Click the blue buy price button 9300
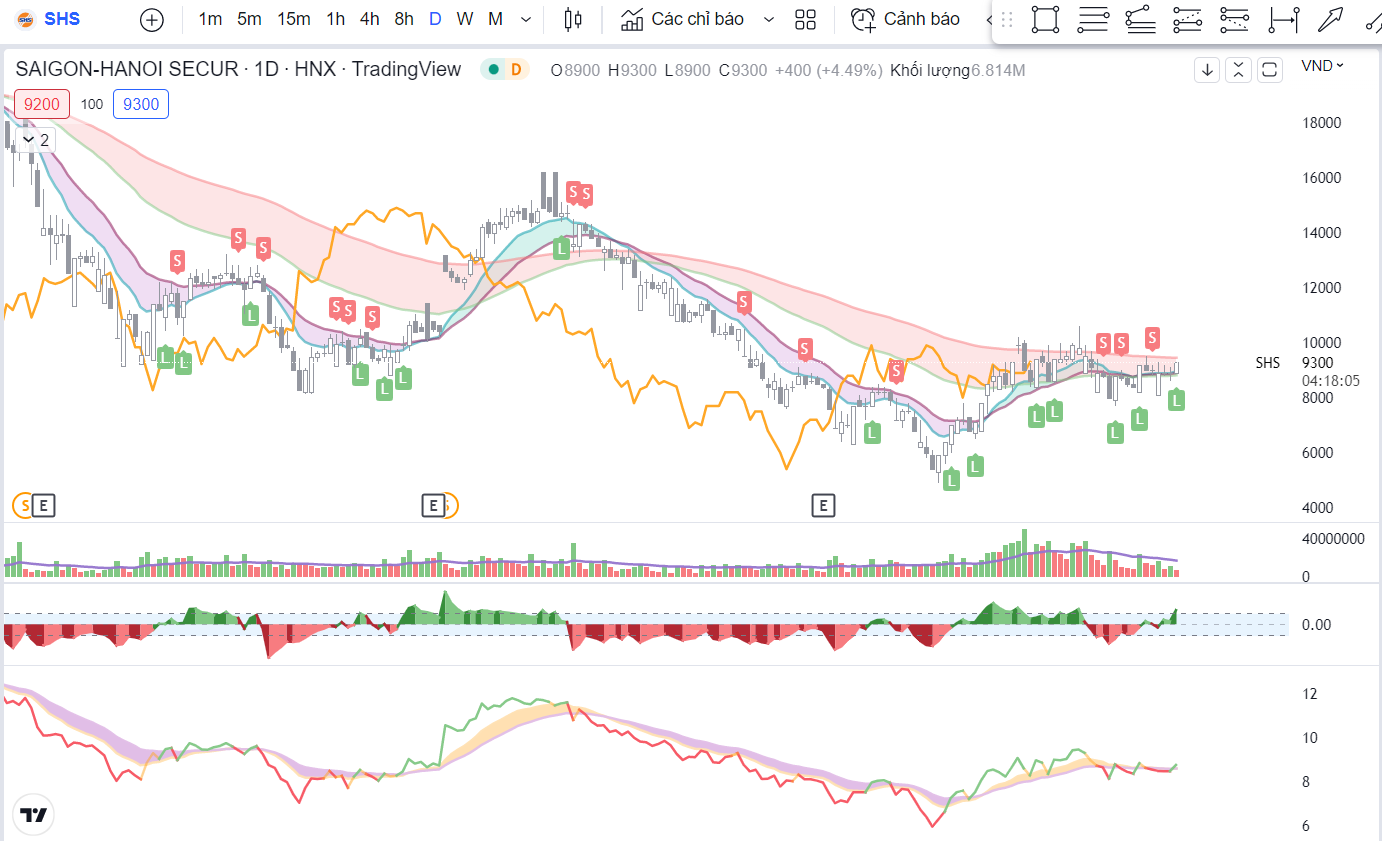Viewport: 1382px width, 841px height. coord(141,104)
